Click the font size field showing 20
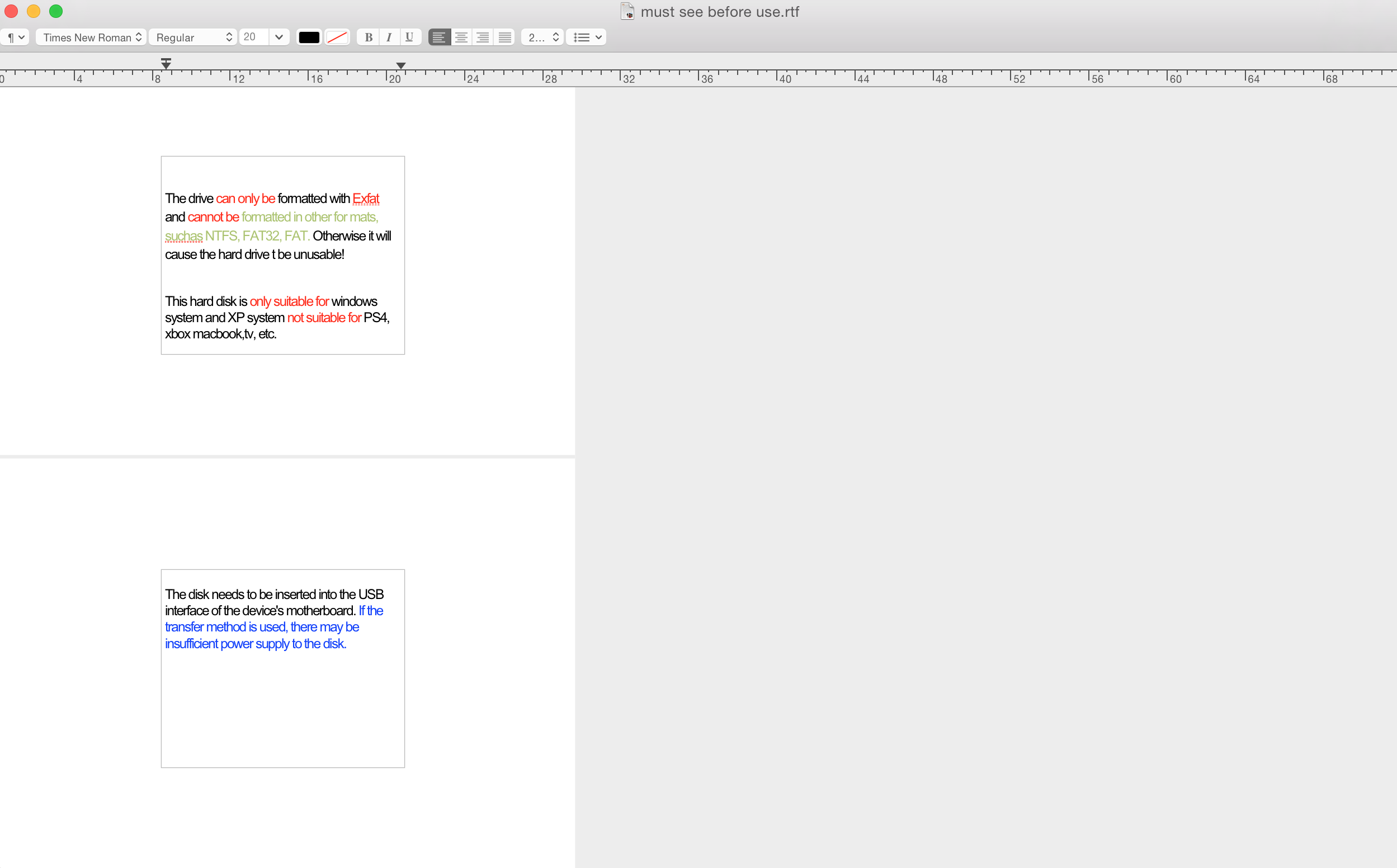Viewport: 1397px width, 868px height. point(254,37)
